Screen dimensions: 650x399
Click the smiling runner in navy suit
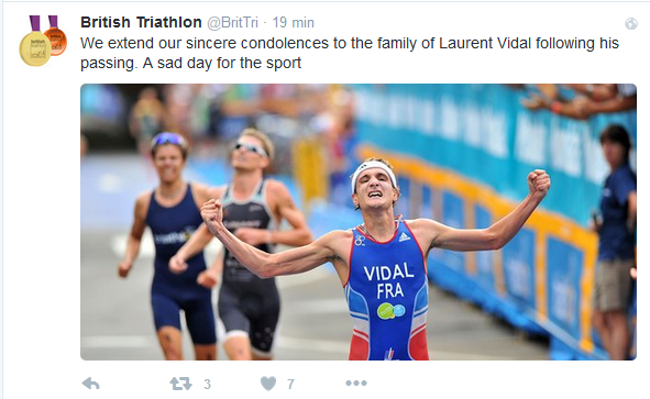[x=169, y=245]
